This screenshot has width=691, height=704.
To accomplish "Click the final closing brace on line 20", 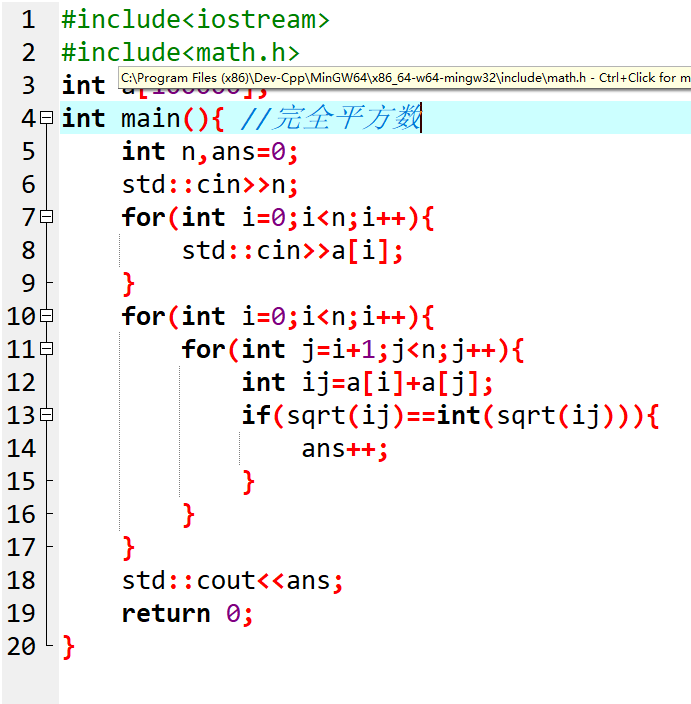I will (x=68, y=647).
